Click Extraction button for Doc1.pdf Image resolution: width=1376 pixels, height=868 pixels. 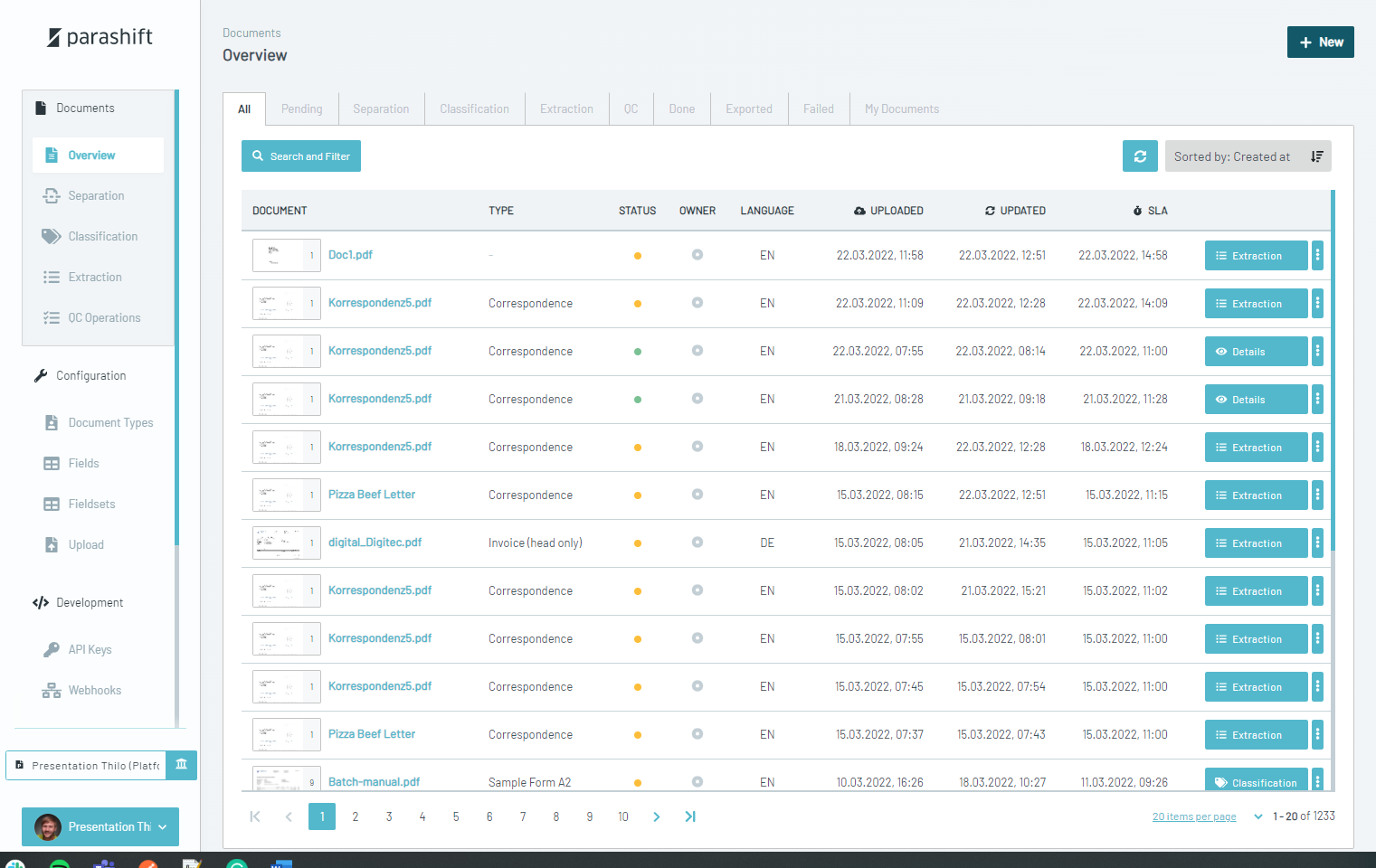point(1257,256)
